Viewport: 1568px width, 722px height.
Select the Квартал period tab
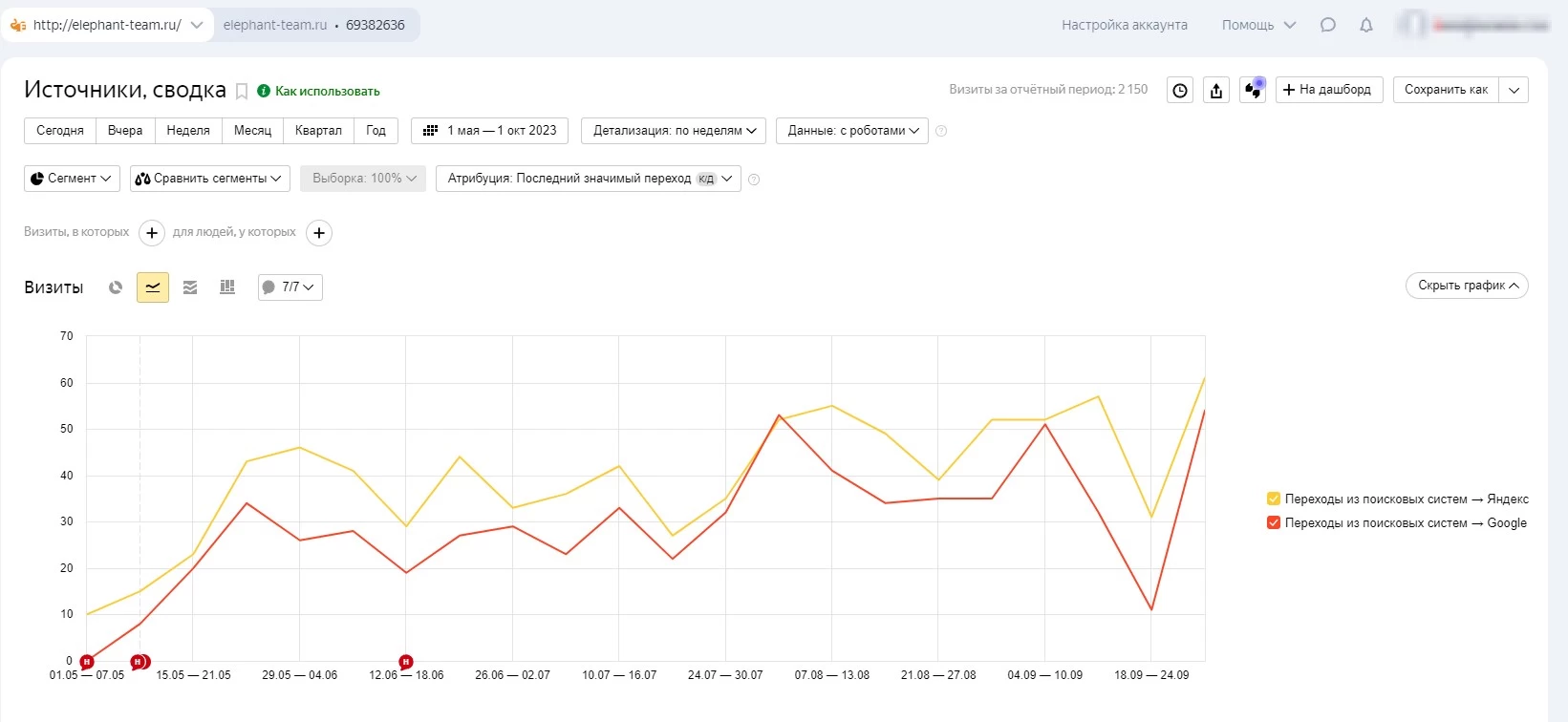[x=318, y=131]
